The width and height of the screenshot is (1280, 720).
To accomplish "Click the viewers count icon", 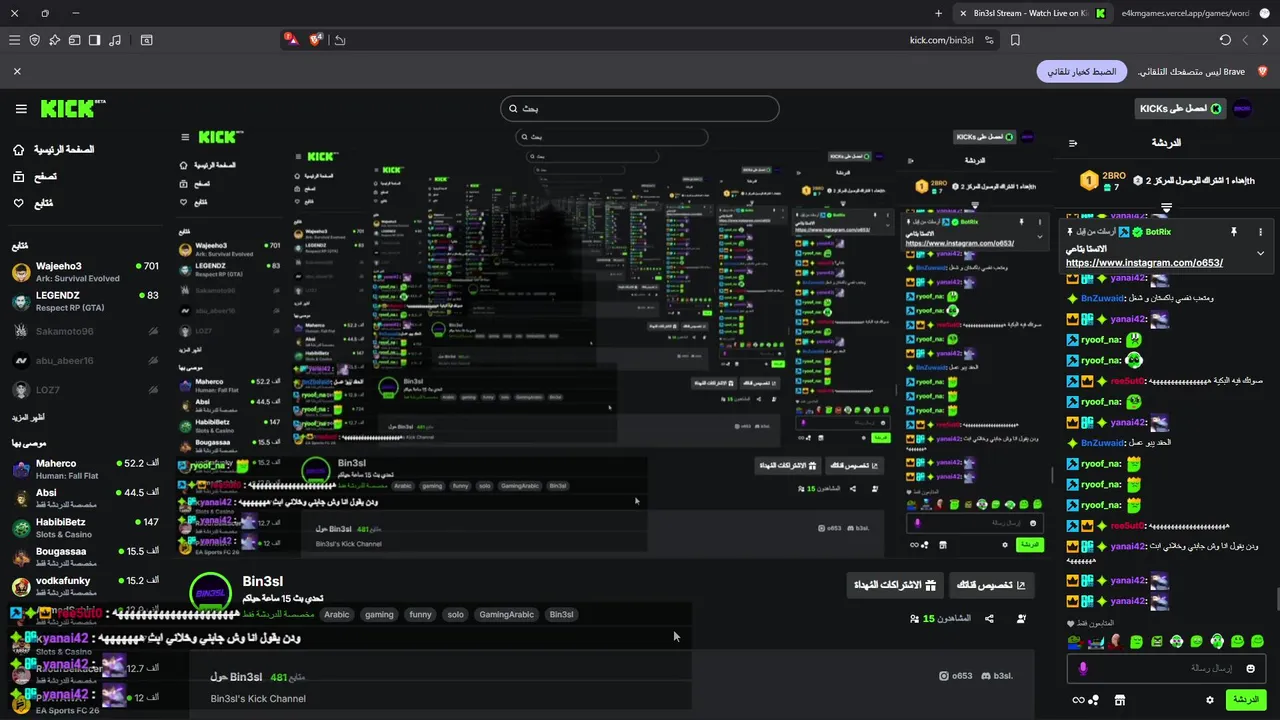I will coord(914,619).
